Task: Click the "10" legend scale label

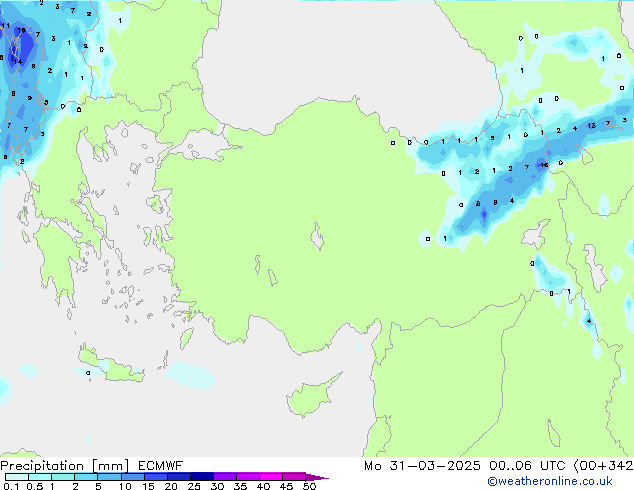Action: click(125, 486)
